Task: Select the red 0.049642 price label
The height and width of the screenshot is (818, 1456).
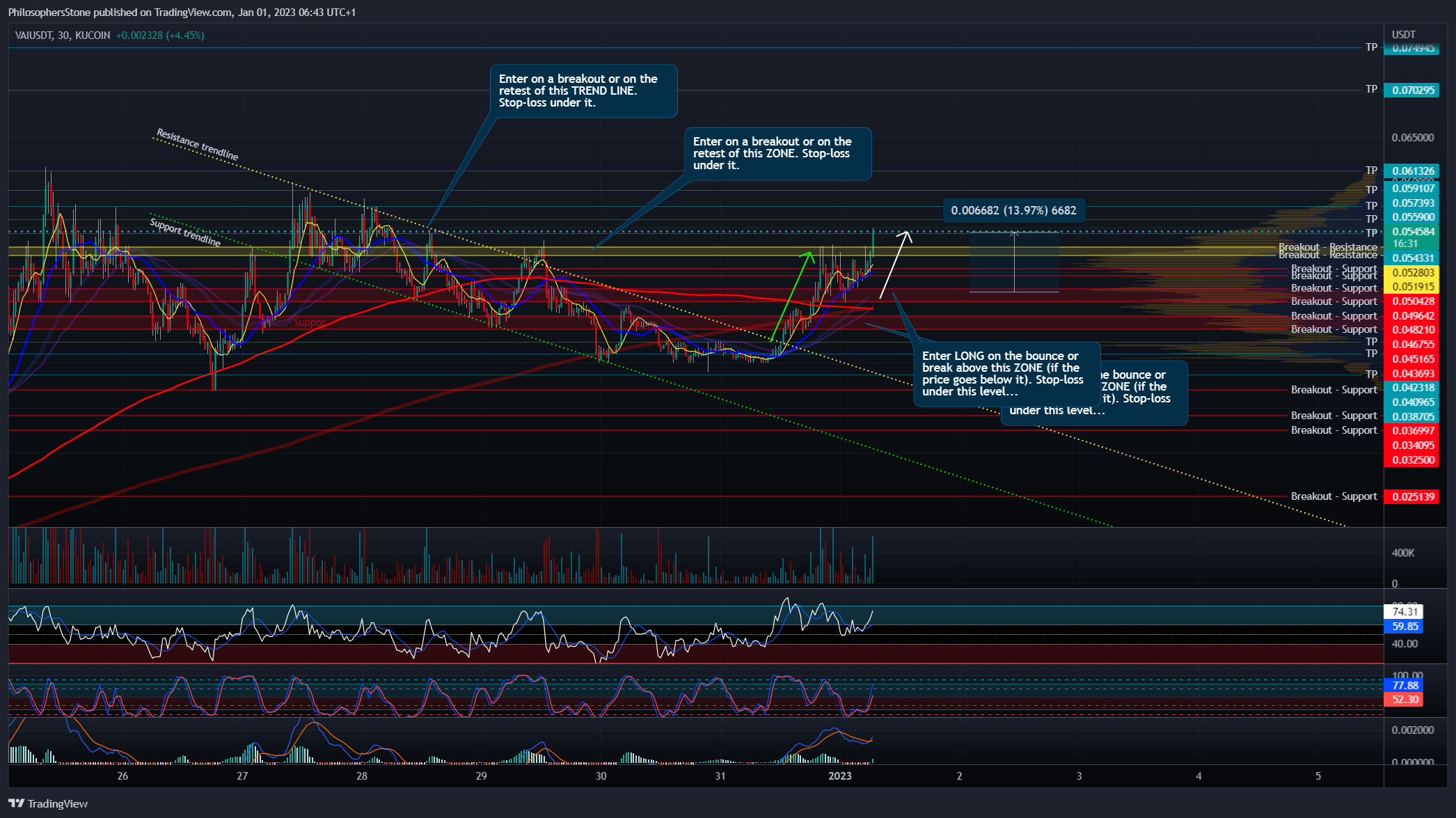Action: point(1411,315)
